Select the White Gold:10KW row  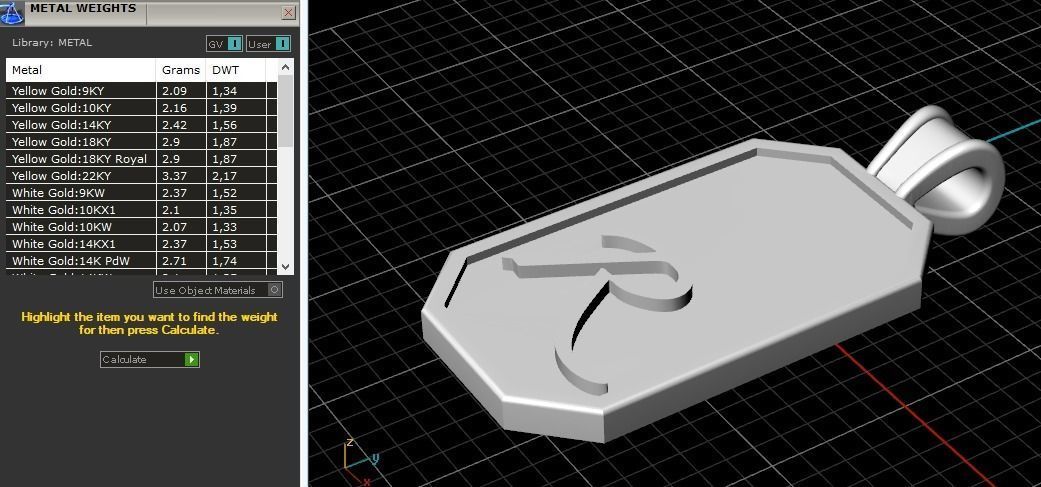141,227
